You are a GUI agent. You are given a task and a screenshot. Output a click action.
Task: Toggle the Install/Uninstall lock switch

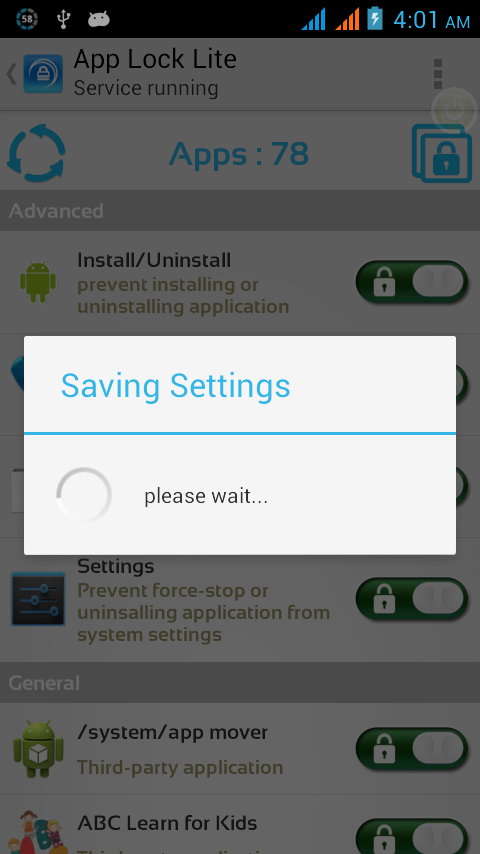tap(412, 282)
